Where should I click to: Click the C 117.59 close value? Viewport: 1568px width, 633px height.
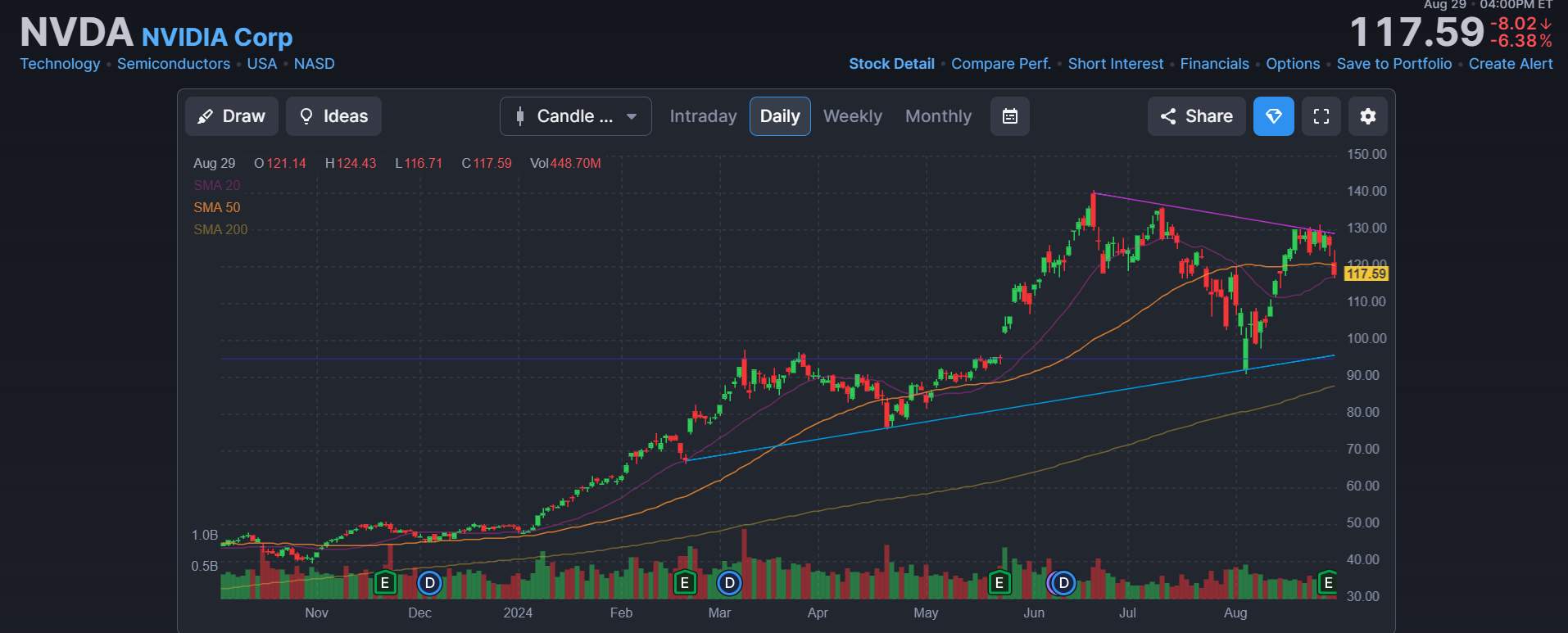[x=487, y=163]
